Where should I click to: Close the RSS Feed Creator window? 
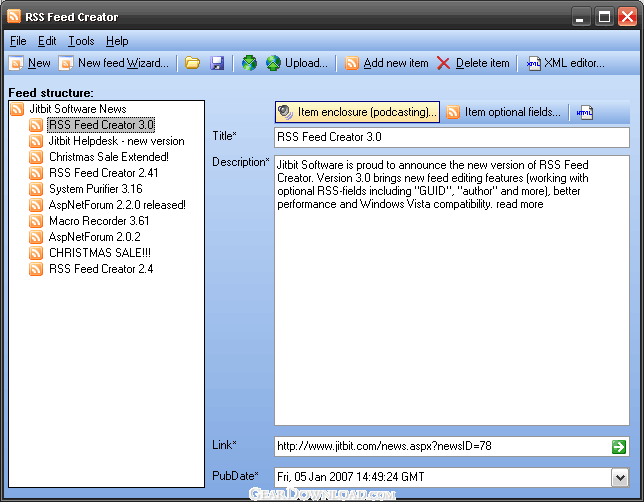(628, 17)
